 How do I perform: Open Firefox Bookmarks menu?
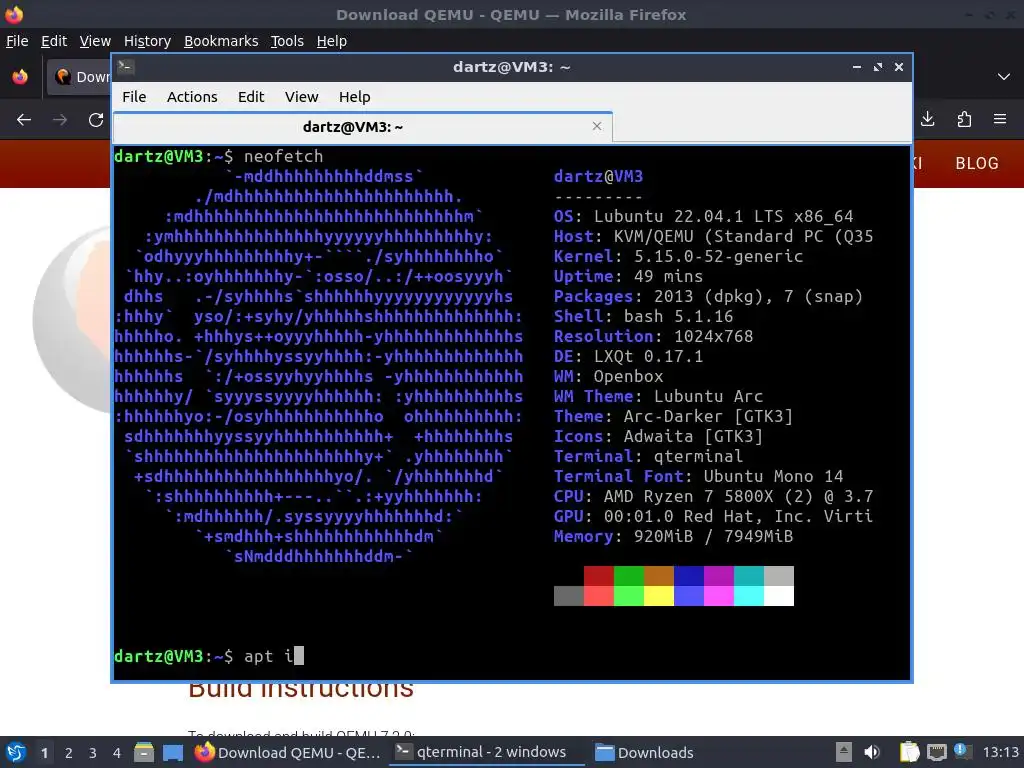(221, 41)
